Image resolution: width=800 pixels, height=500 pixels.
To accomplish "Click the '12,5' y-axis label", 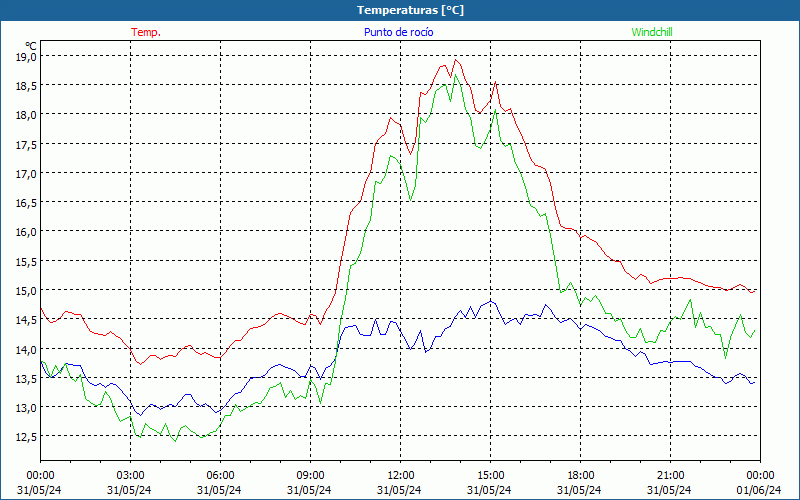I will [x=26, y=437].
